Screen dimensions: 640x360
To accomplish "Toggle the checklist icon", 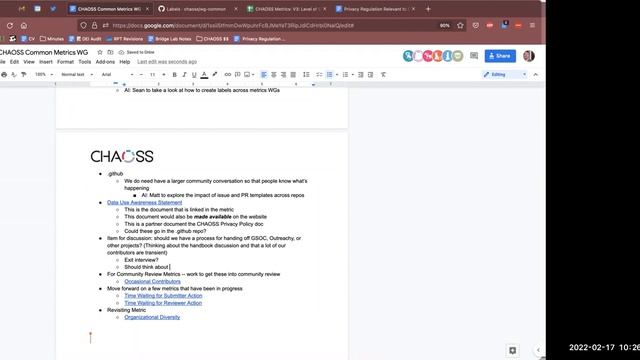I will tap(319, 75).
